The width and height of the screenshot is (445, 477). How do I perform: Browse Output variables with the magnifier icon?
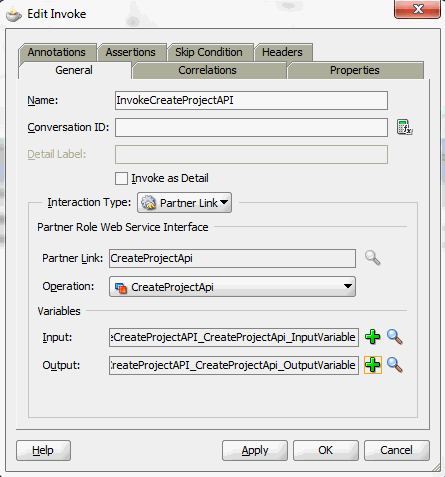pyautogui.click(x=395, y=365)
